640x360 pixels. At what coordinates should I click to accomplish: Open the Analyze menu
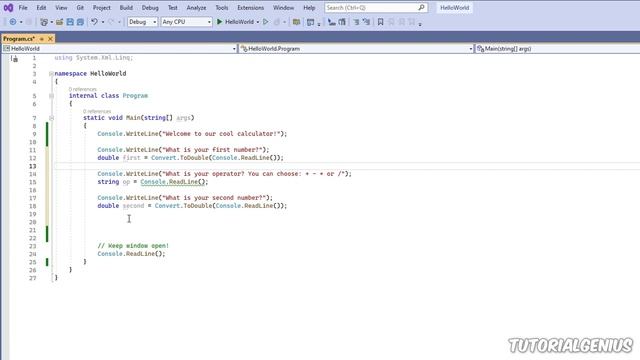196,8
